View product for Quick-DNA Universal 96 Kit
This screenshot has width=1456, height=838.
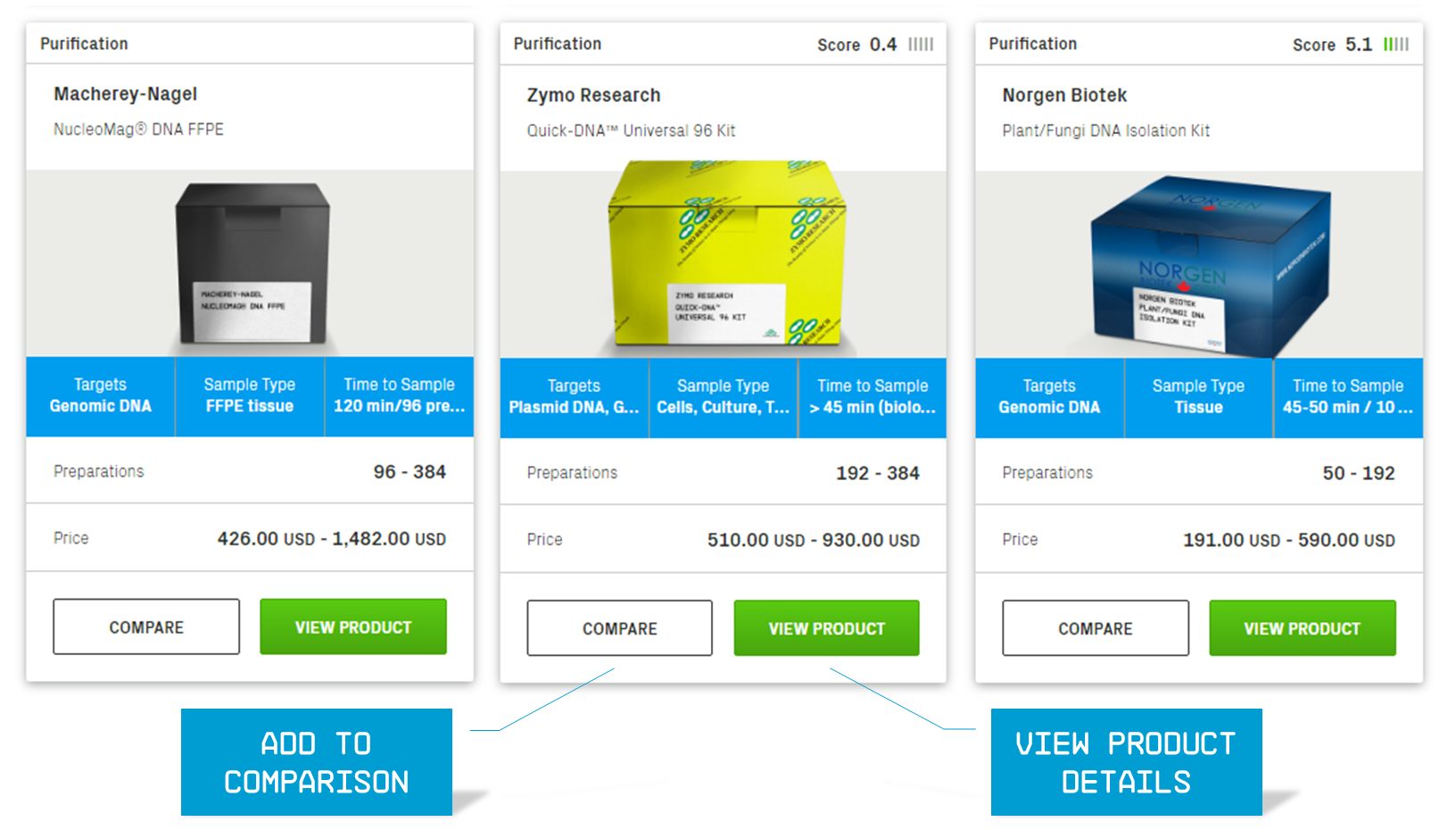click(x=827, y=628)
